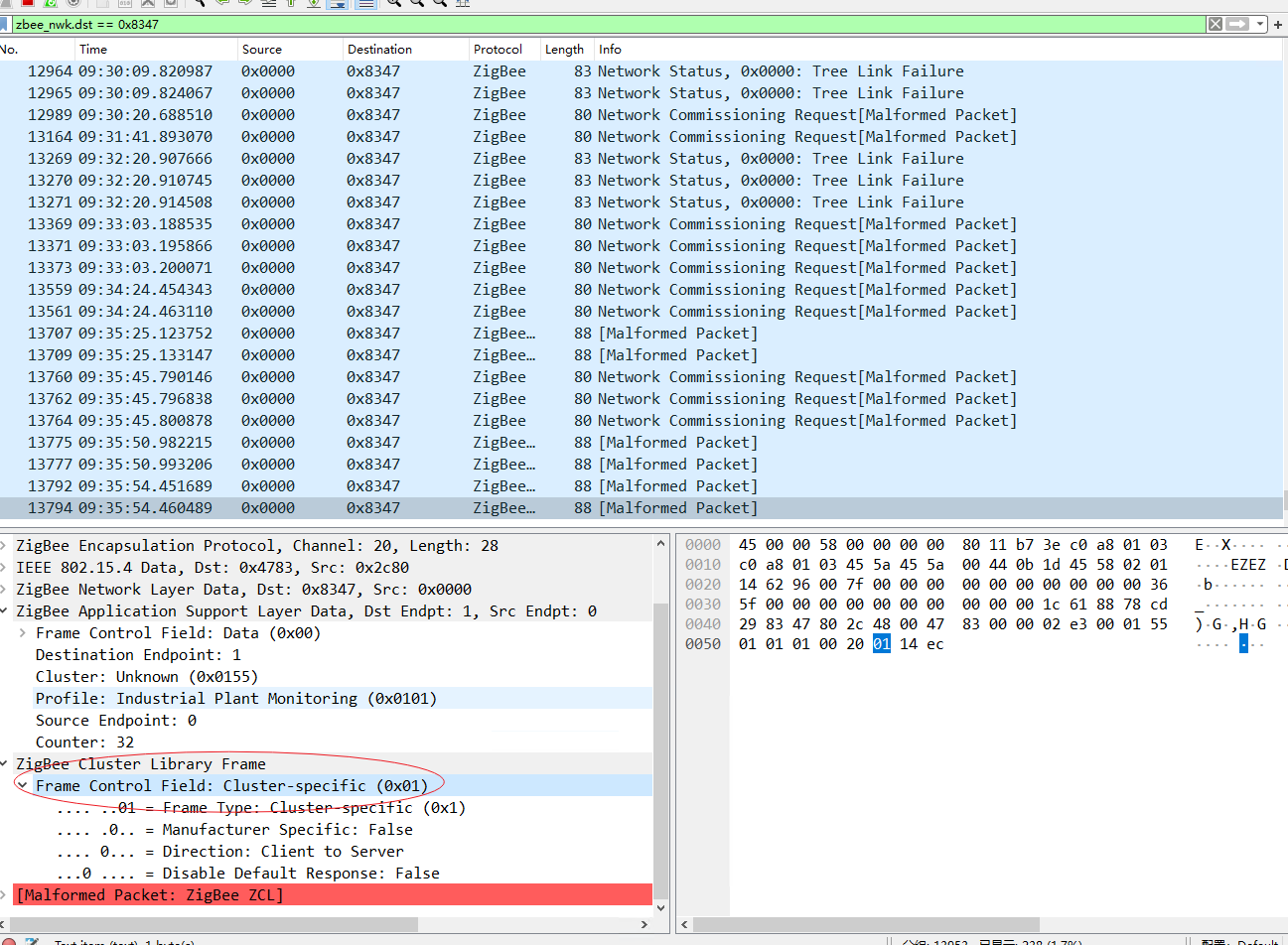The image size is (1288, 945).
Task: Restart the current capture
Action: tap(50, 4)
